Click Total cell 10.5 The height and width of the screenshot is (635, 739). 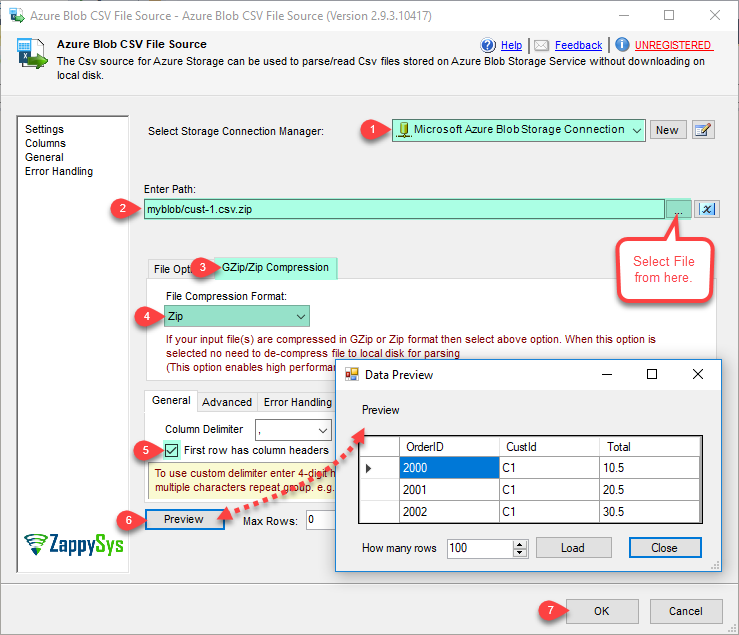(649, 468)
